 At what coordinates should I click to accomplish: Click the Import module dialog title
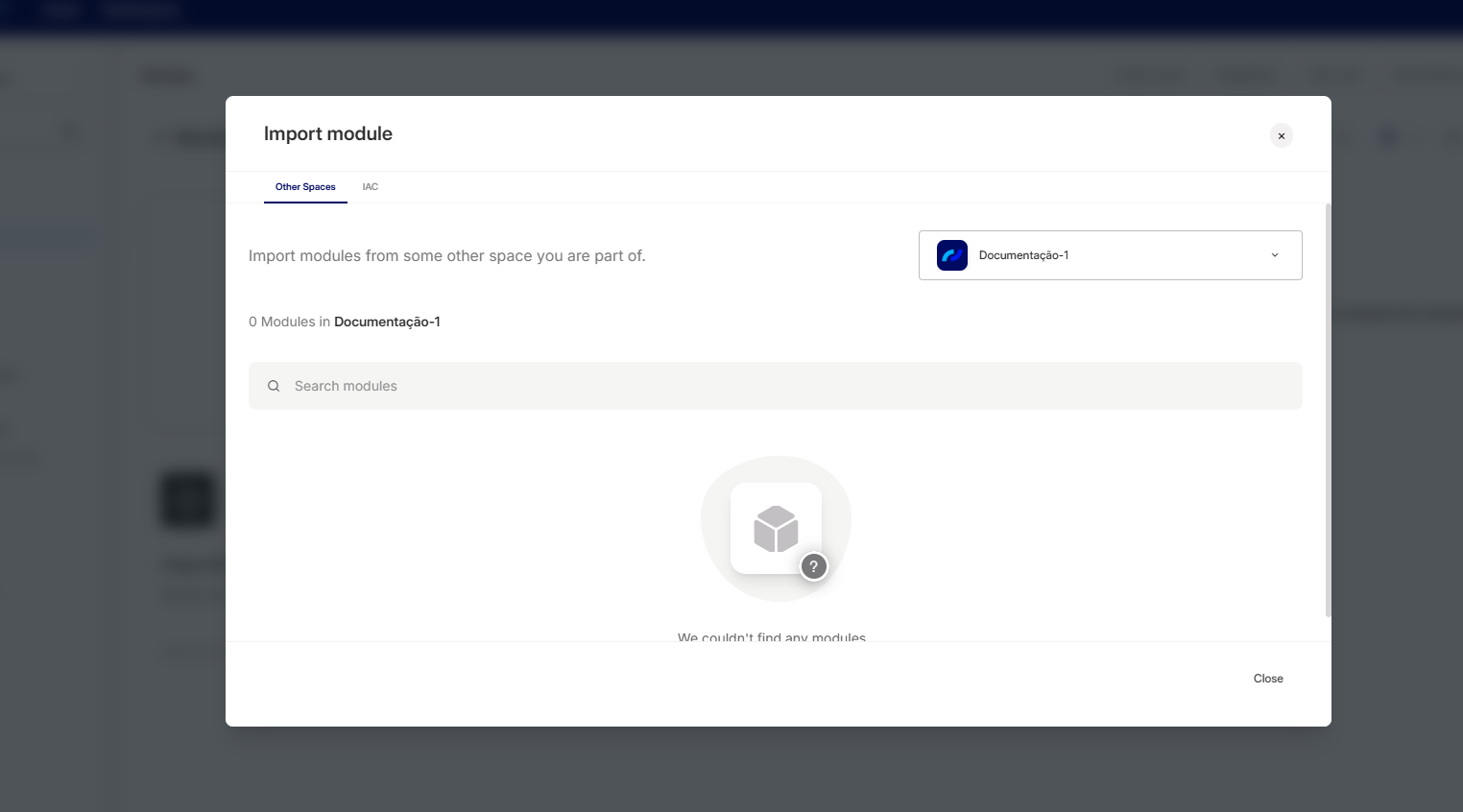point(327,134)
